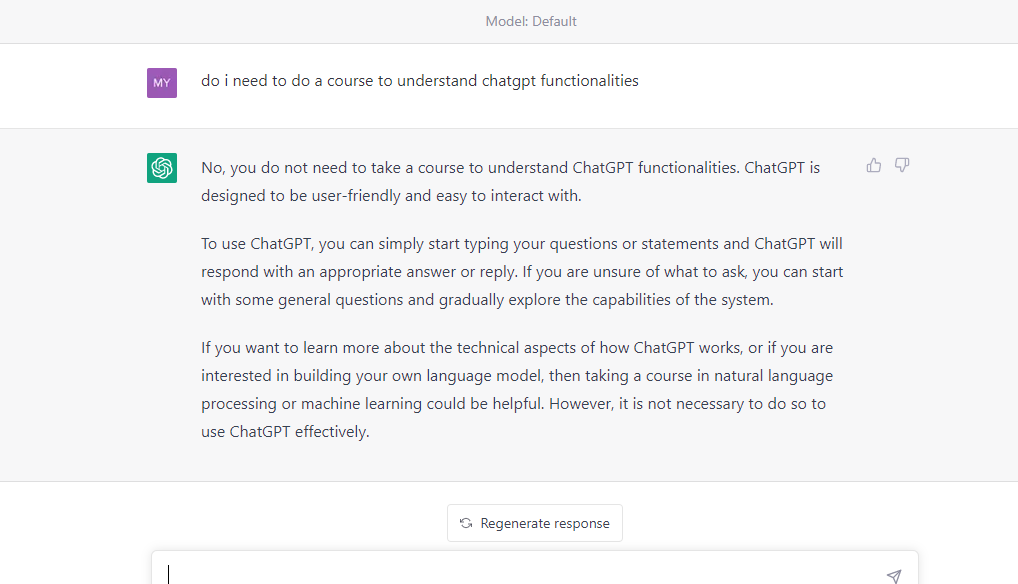Screen dimensions: 1018x584
Task: Give the response a thumbs down
Action: tap(902, 165)
